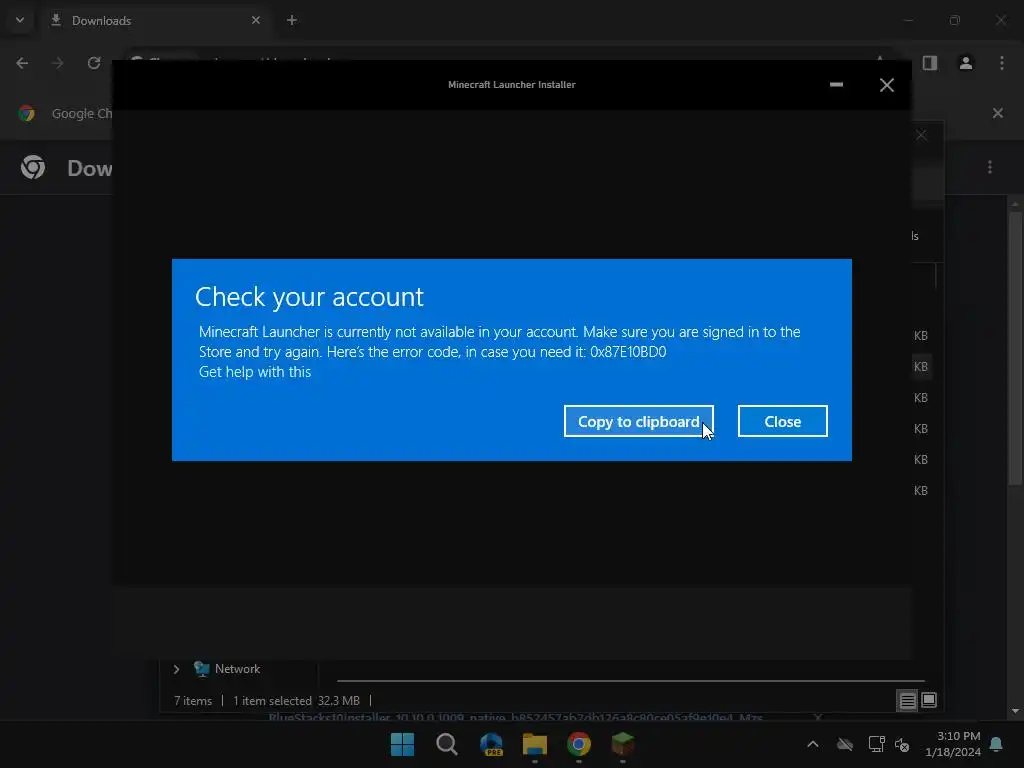This screenshot has width=1024, height=768.
Task: Show hidden system tray icons
Action: [x=812, y=744]
